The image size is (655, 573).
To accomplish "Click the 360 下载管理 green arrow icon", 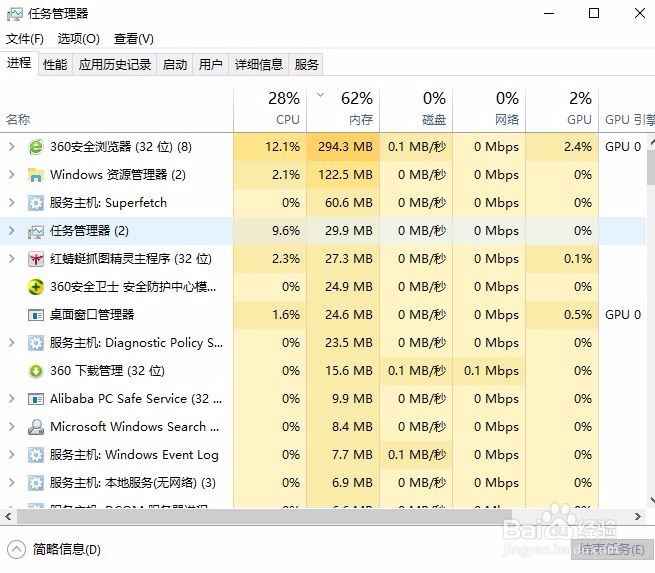I will coord(36,371).
